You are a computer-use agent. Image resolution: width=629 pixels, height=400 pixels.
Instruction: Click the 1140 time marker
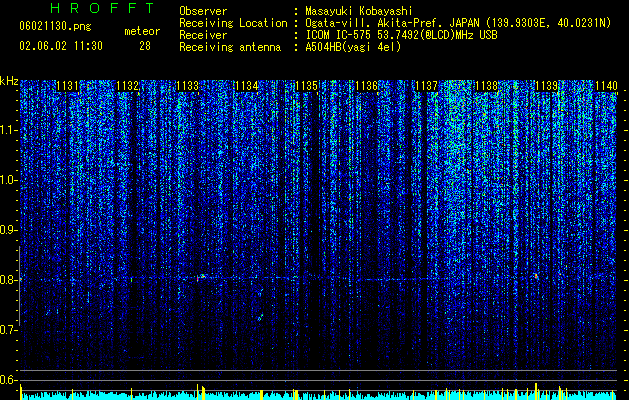[x=606, y=86]
